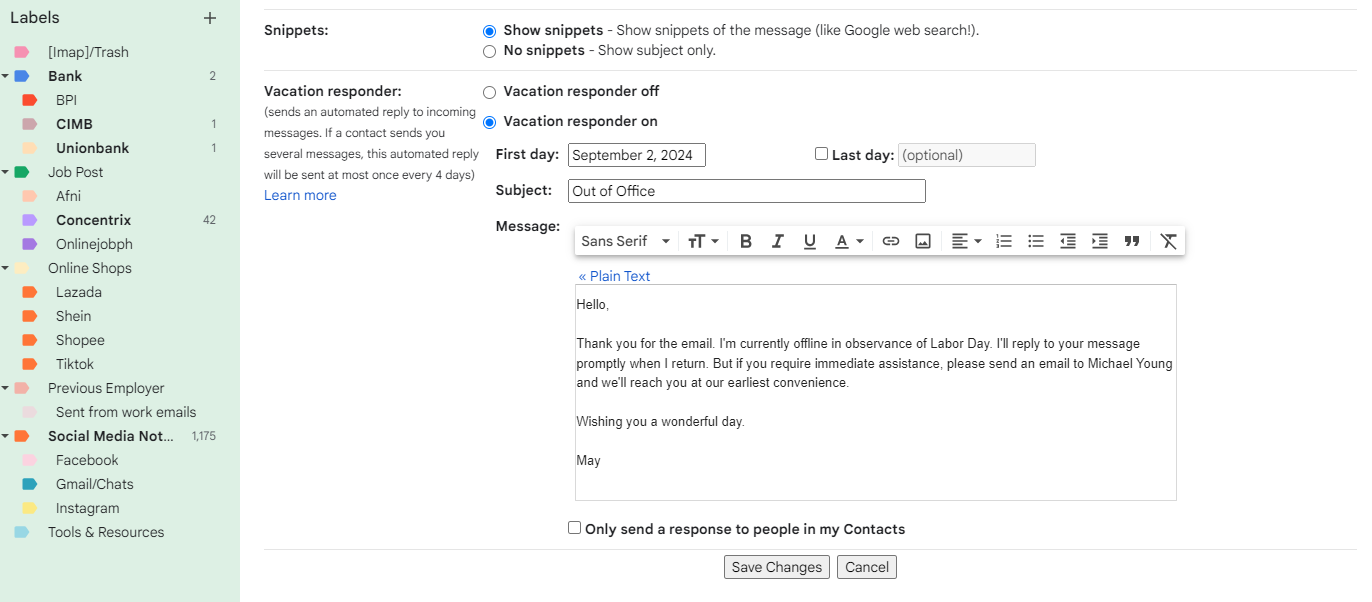Check Only send response to Contacts

pos(575,528)
